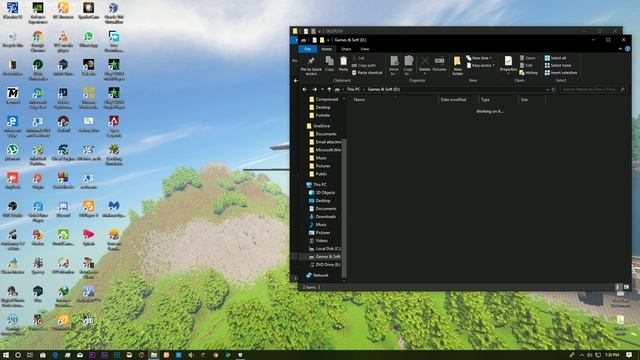Click Invert selection
The width and height of the screenshot is (640, 360).
tap(561, 73)
